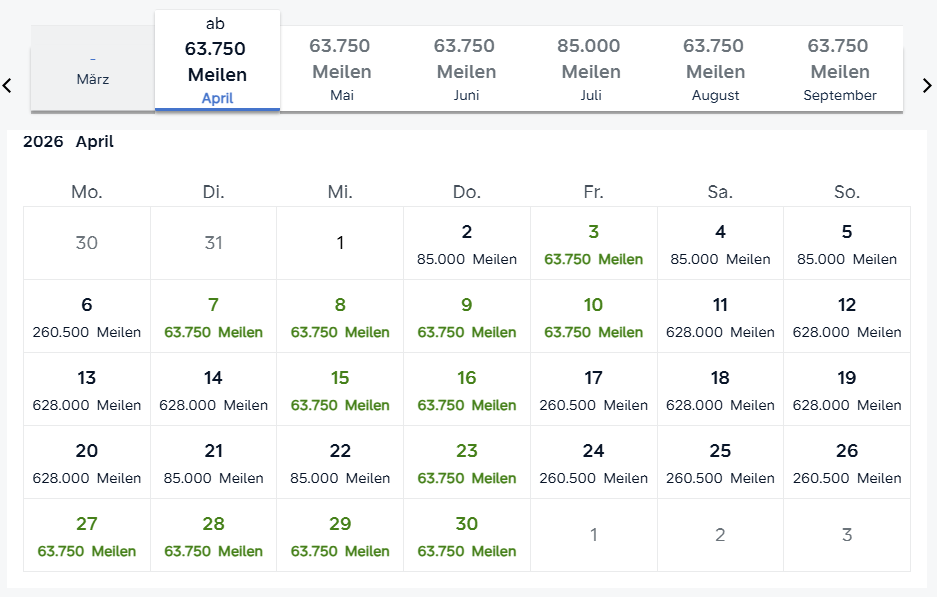The image size is (937, 597).
Task: Select April 12 costing 628.000 Meilen
Action: (847, 317)
